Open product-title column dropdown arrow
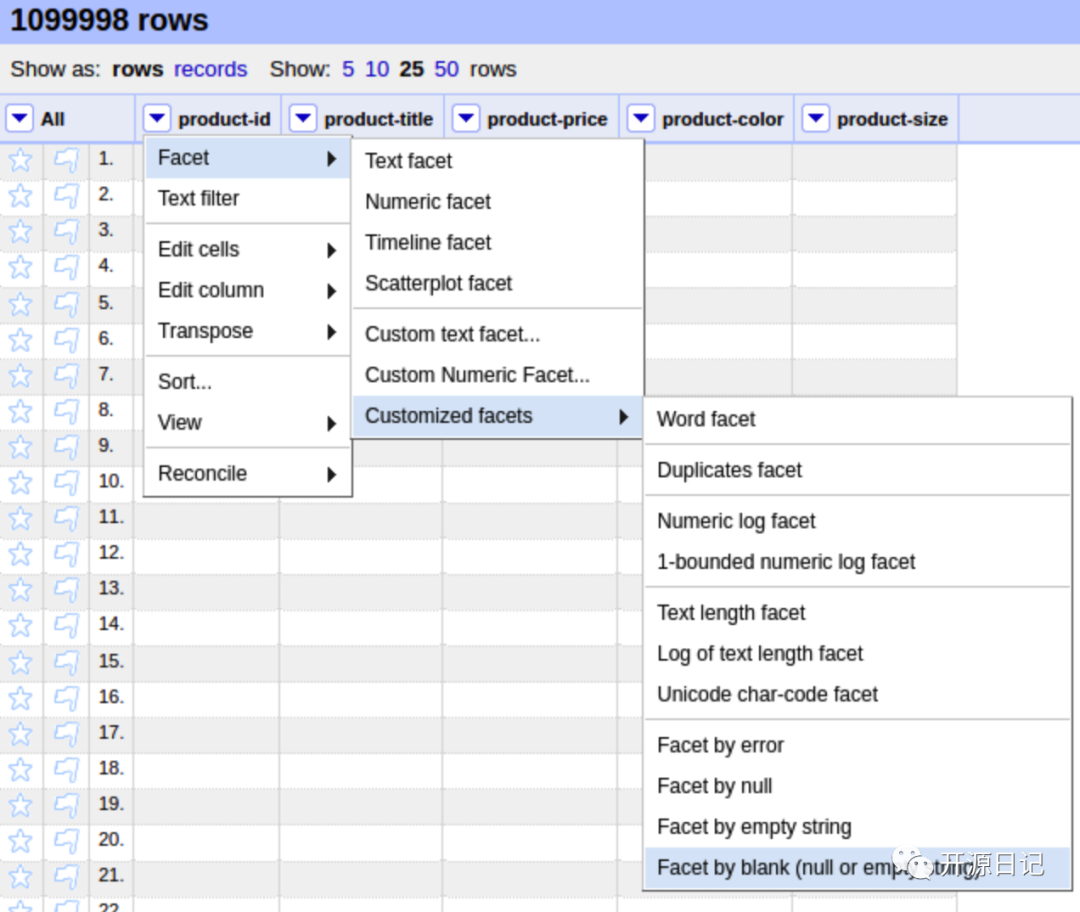The height and width of the screenshot is (912, 1080). 303,118
